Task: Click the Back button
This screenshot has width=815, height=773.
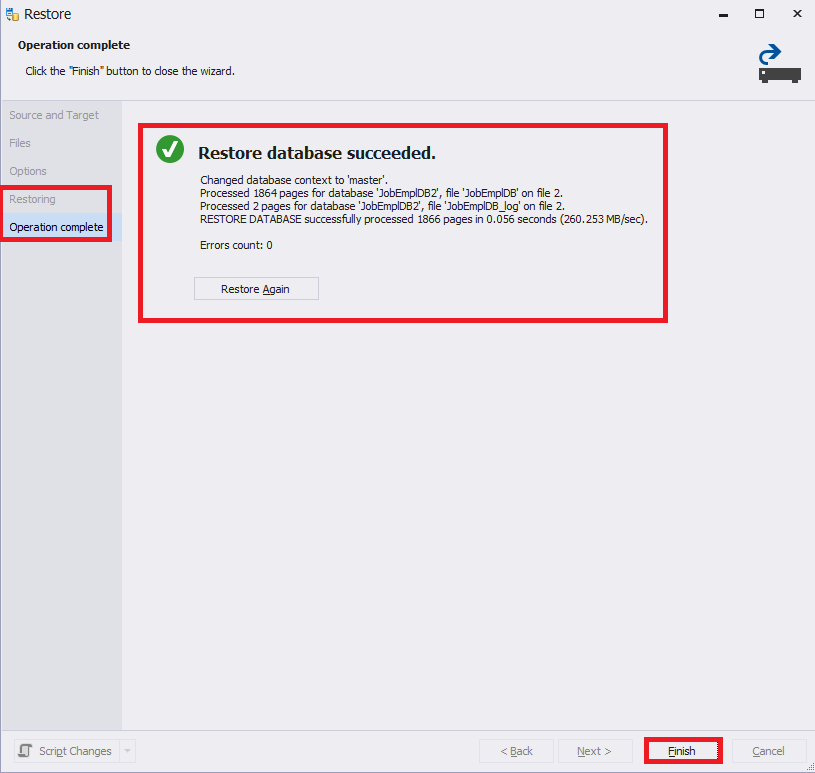Action: (x=516, y=751)
